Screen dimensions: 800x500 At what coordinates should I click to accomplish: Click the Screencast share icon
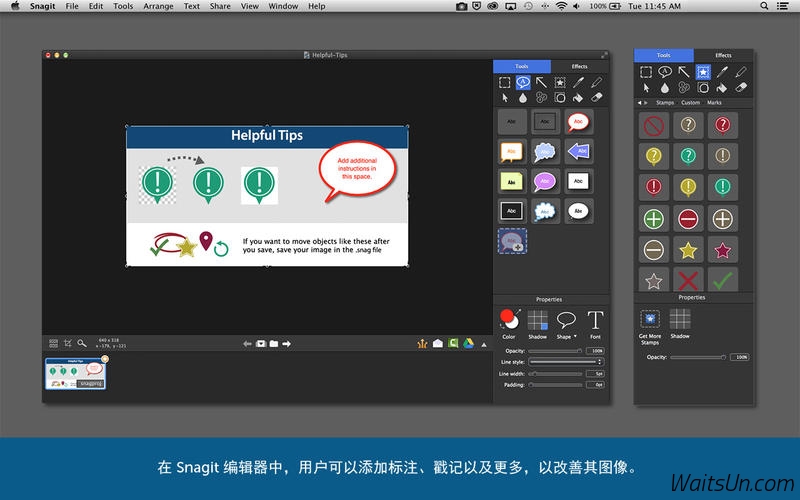click(x=422, y=343)
